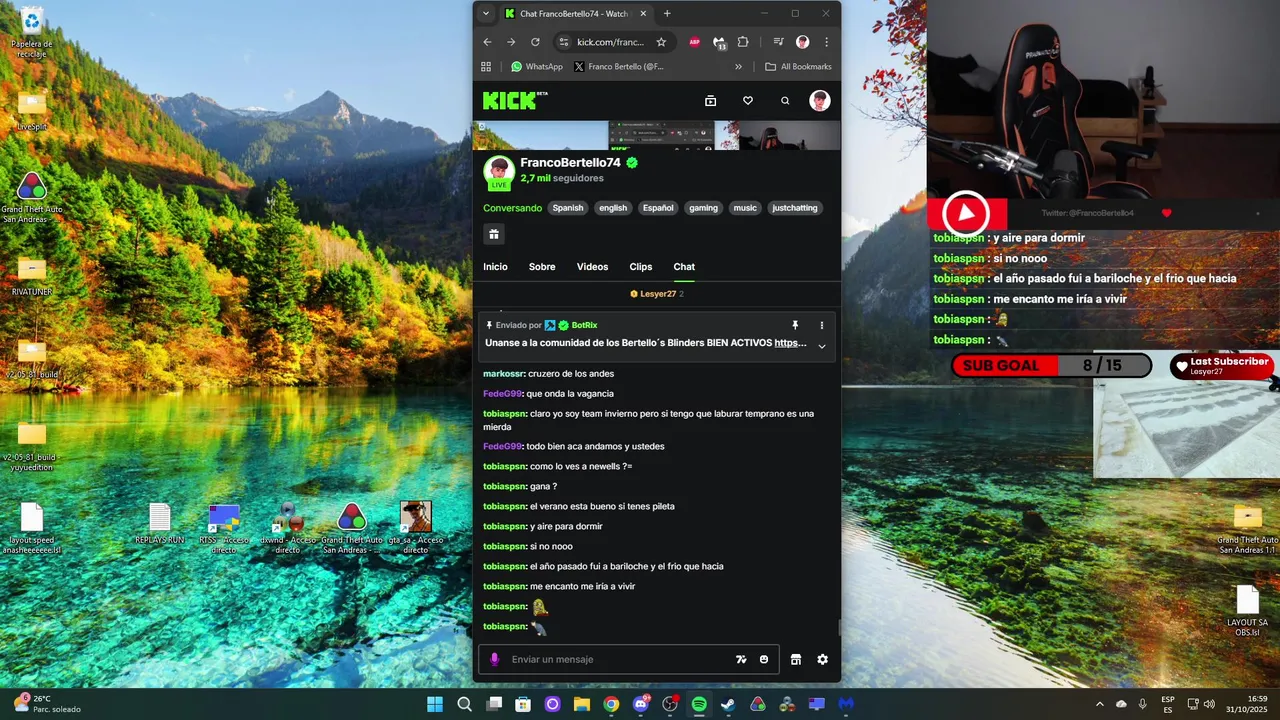Screen dimensions: 1280x720
Task: Reload the kick.com page
Action: pos(535,42)
